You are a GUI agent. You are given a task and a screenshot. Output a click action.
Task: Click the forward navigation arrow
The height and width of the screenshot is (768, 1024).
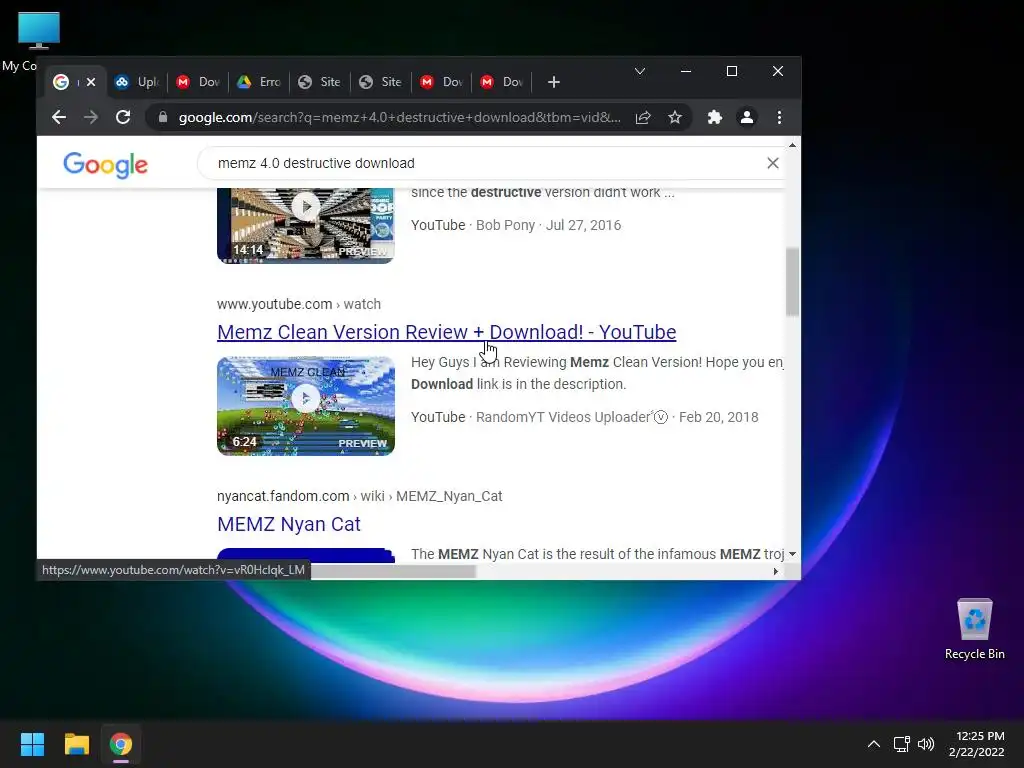pyautogui.click(x=91, y=117)
